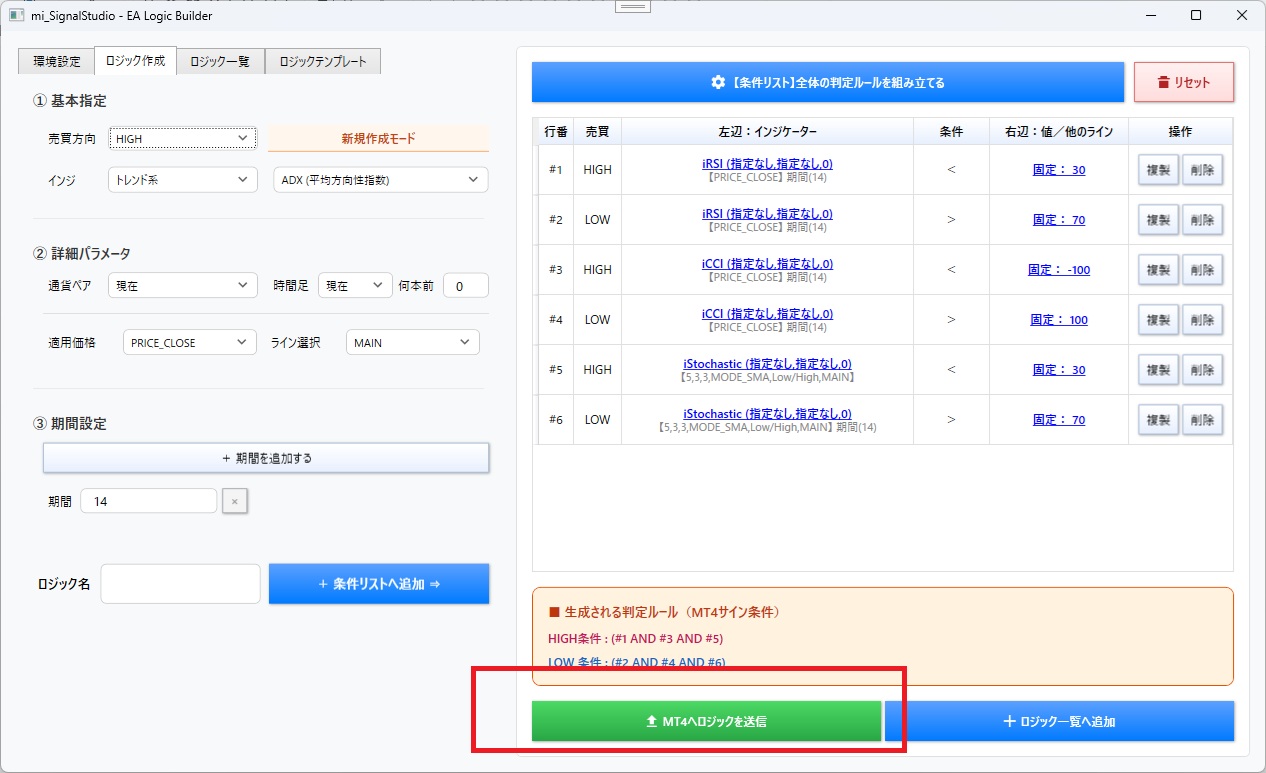
Task: Delete row #4 with 削除
Action: (1202, 320)
